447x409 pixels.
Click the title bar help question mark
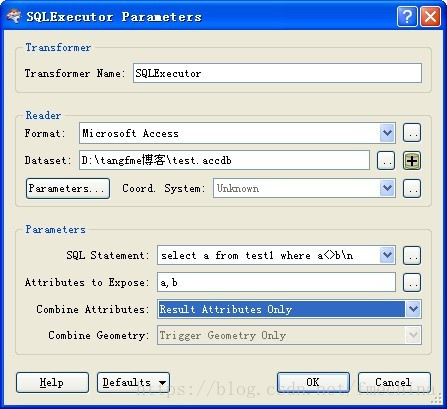407,16
